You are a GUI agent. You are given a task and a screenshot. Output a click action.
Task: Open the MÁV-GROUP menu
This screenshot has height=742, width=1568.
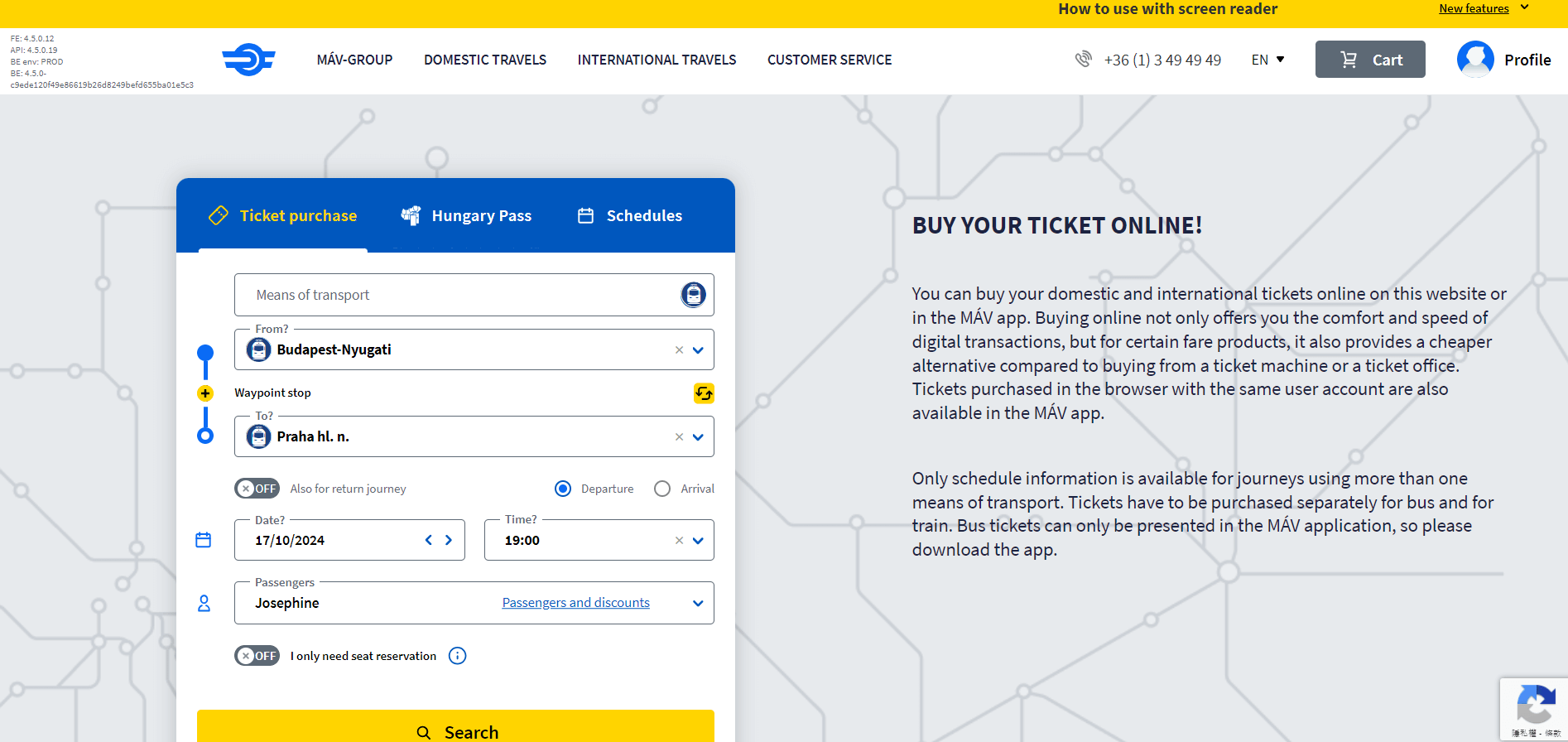pos(354,60)
